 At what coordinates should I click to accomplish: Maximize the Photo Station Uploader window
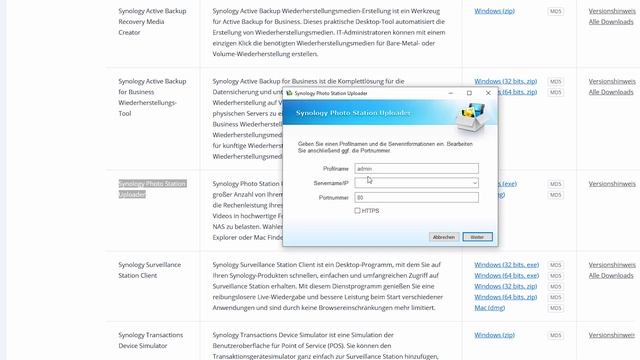(x=469, y=93)
